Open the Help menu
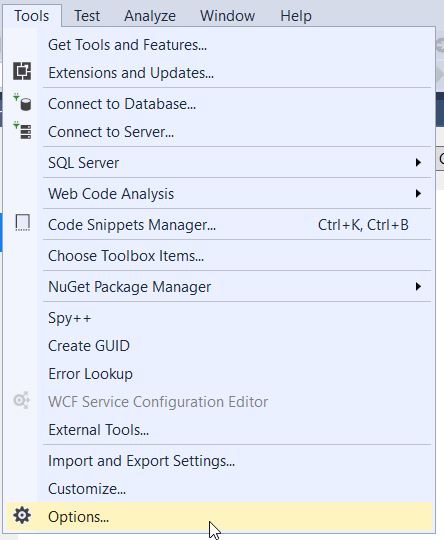Screen dimensions: 444x540 pos(296,16)
